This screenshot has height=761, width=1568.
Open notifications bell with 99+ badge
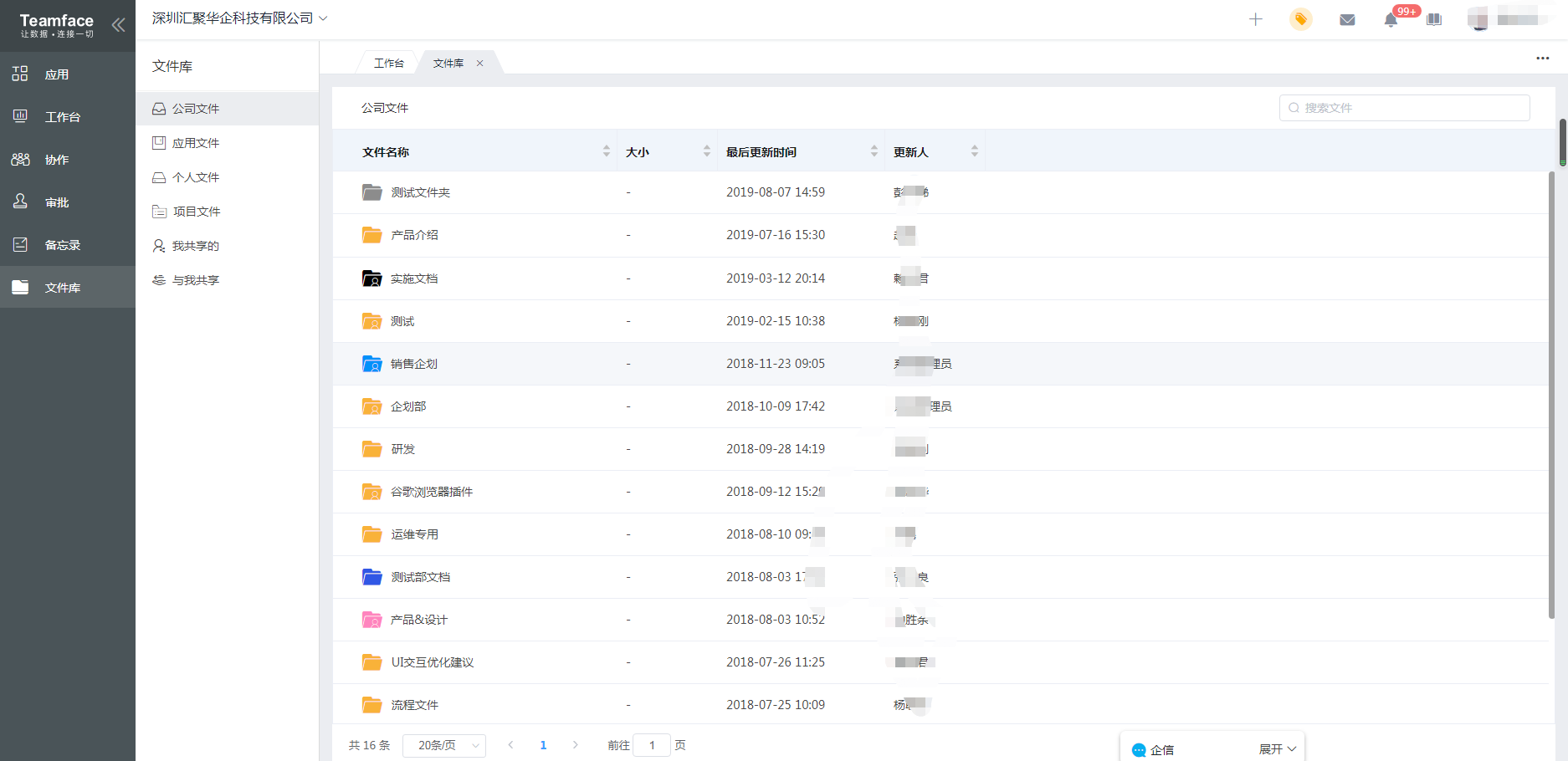point(1391,20)
